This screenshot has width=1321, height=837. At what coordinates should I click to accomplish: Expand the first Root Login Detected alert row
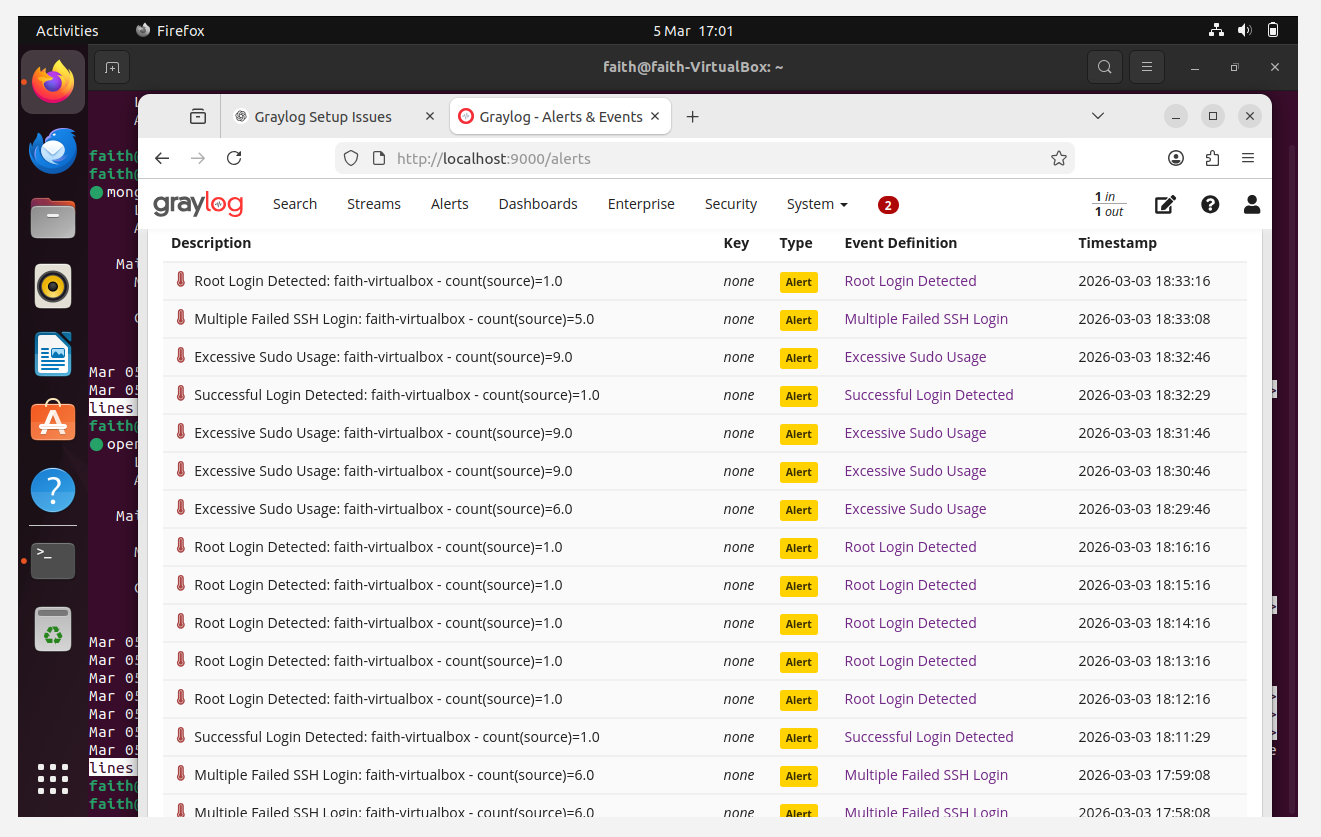[x=378, y=281]
